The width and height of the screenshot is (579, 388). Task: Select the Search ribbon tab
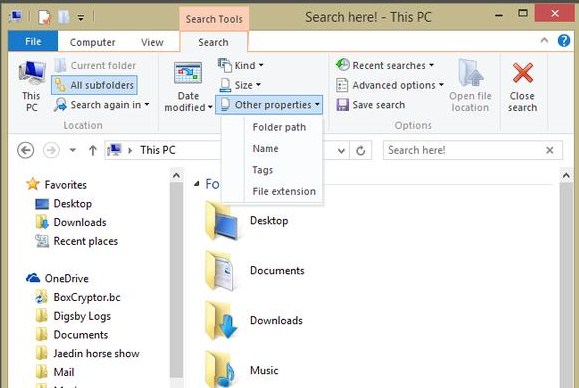click(x=213, y=42)
